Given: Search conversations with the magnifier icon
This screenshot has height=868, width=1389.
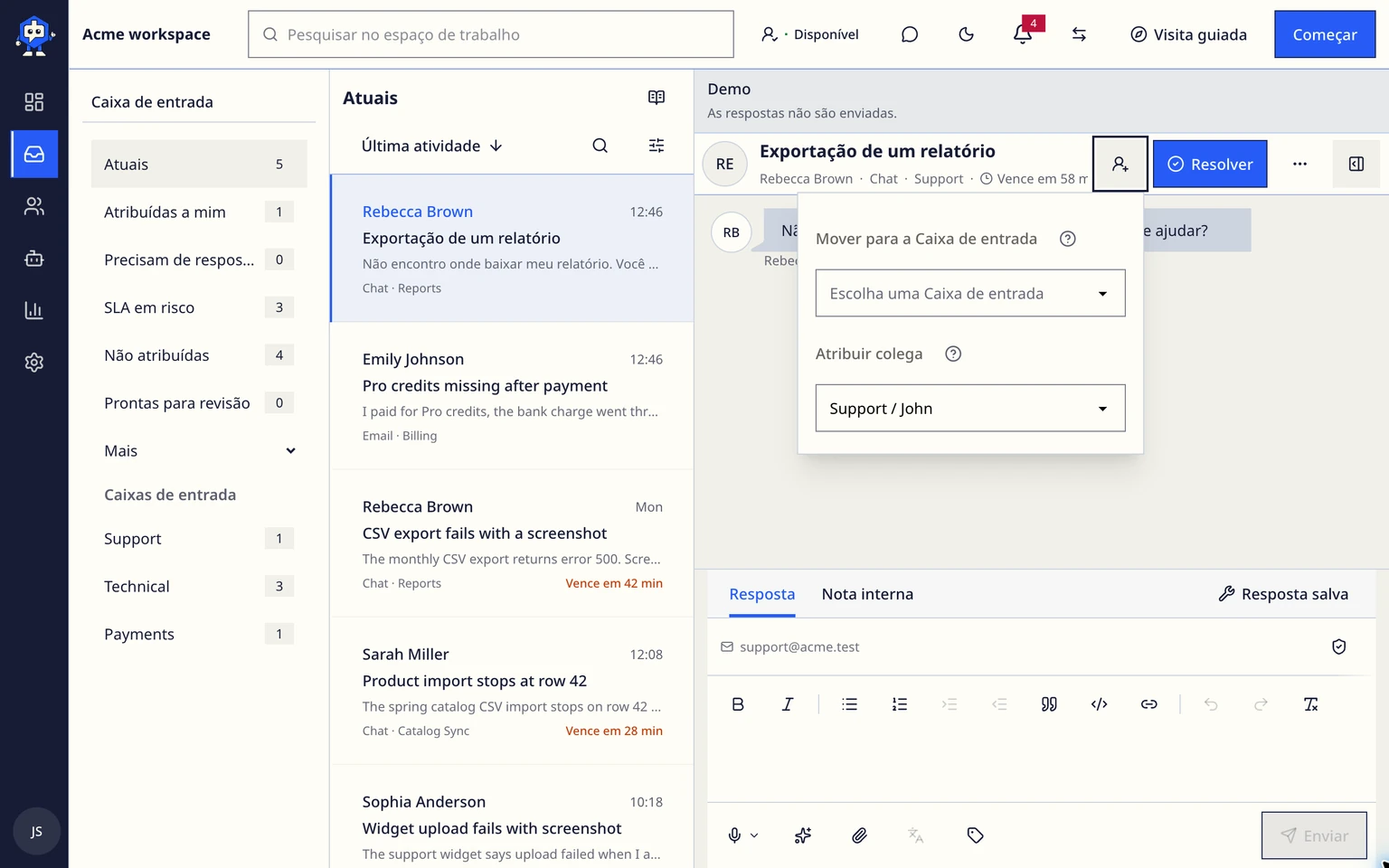Looking at the screenshot, I should pos(600,146).
